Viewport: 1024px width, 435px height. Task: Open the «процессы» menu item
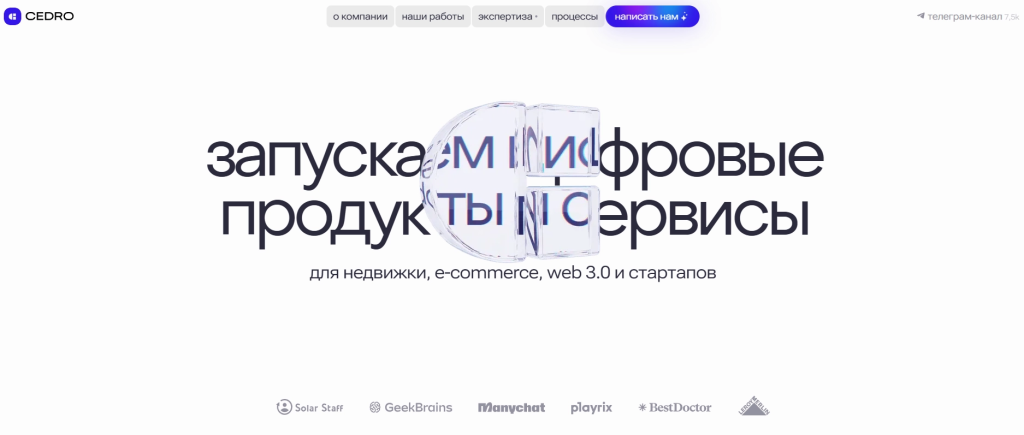(575, 17)
